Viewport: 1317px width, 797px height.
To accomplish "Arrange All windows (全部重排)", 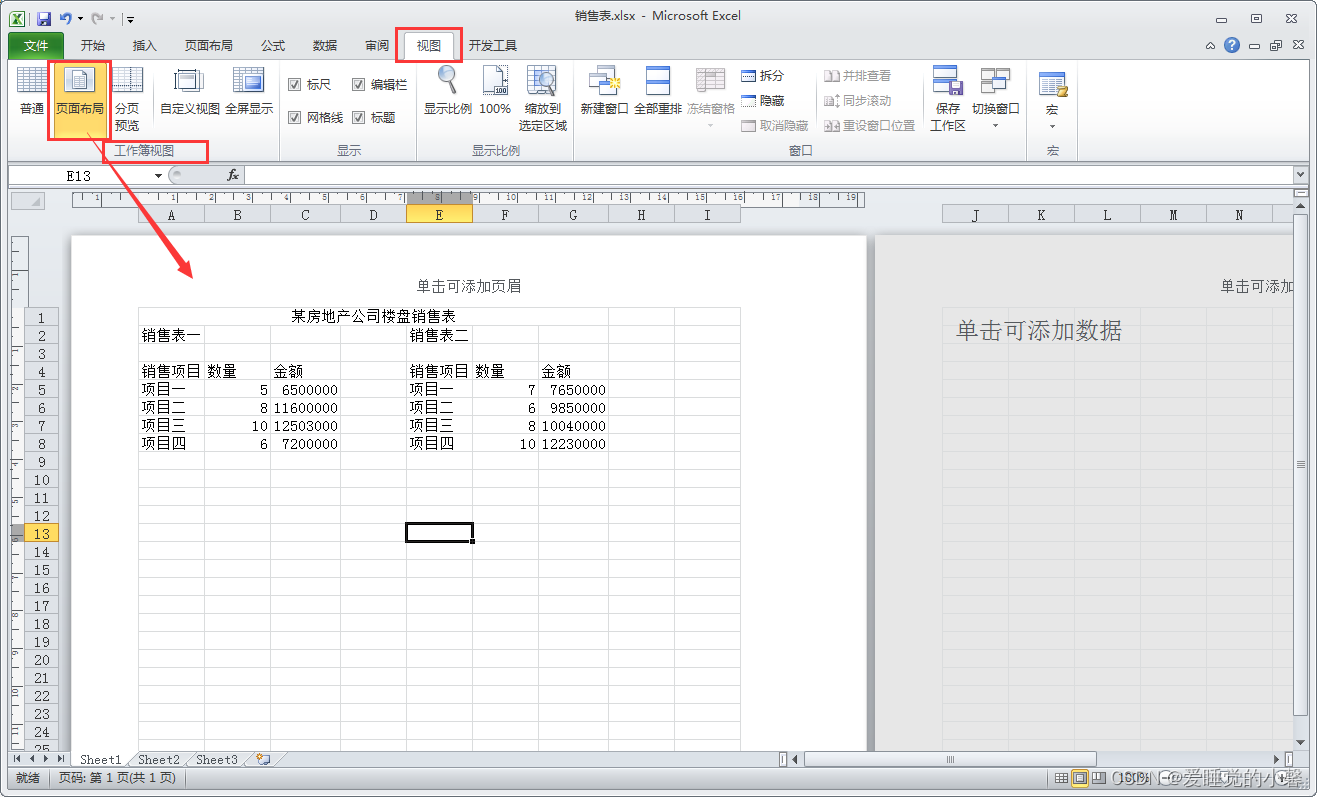I will pos(657,90).
